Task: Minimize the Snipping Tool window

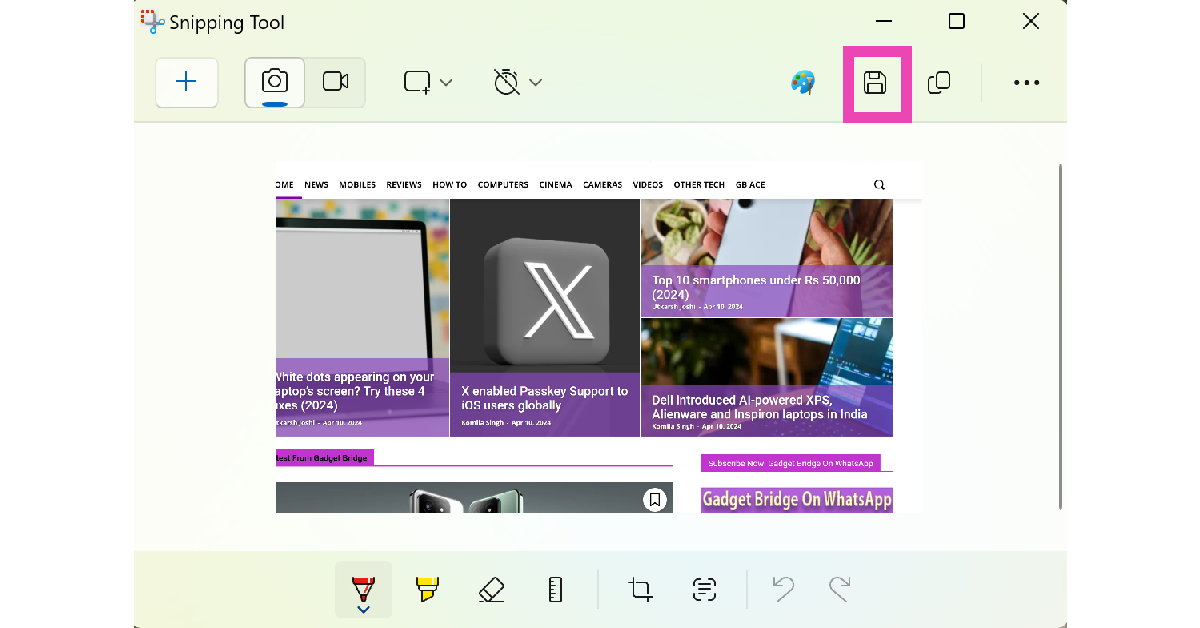Action: pyautogui.click(x=883, y=21)
